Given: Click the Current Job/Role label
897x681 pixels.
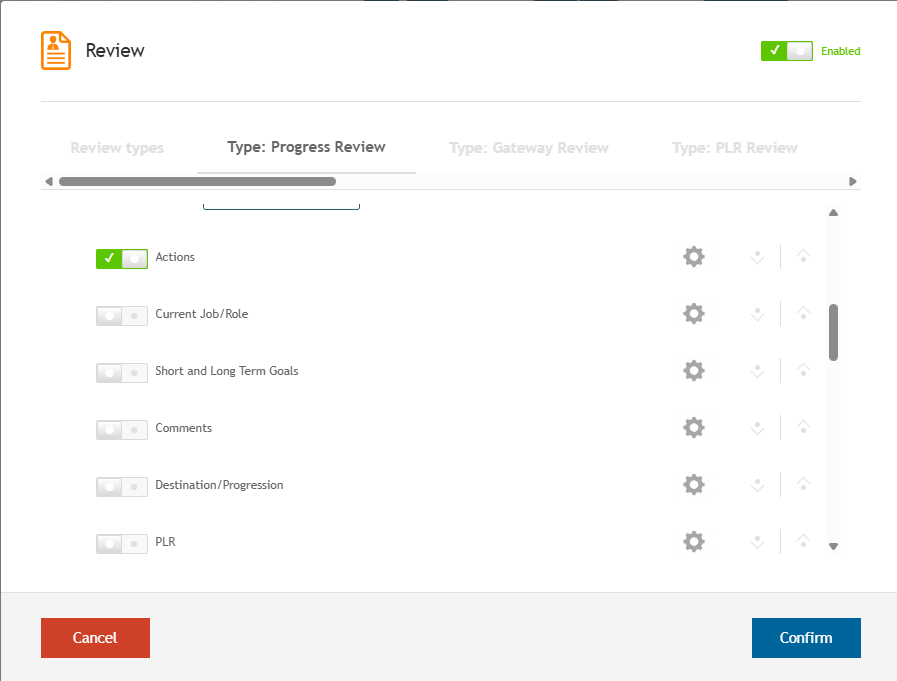Looking at the screenshot, I should 201,314.
